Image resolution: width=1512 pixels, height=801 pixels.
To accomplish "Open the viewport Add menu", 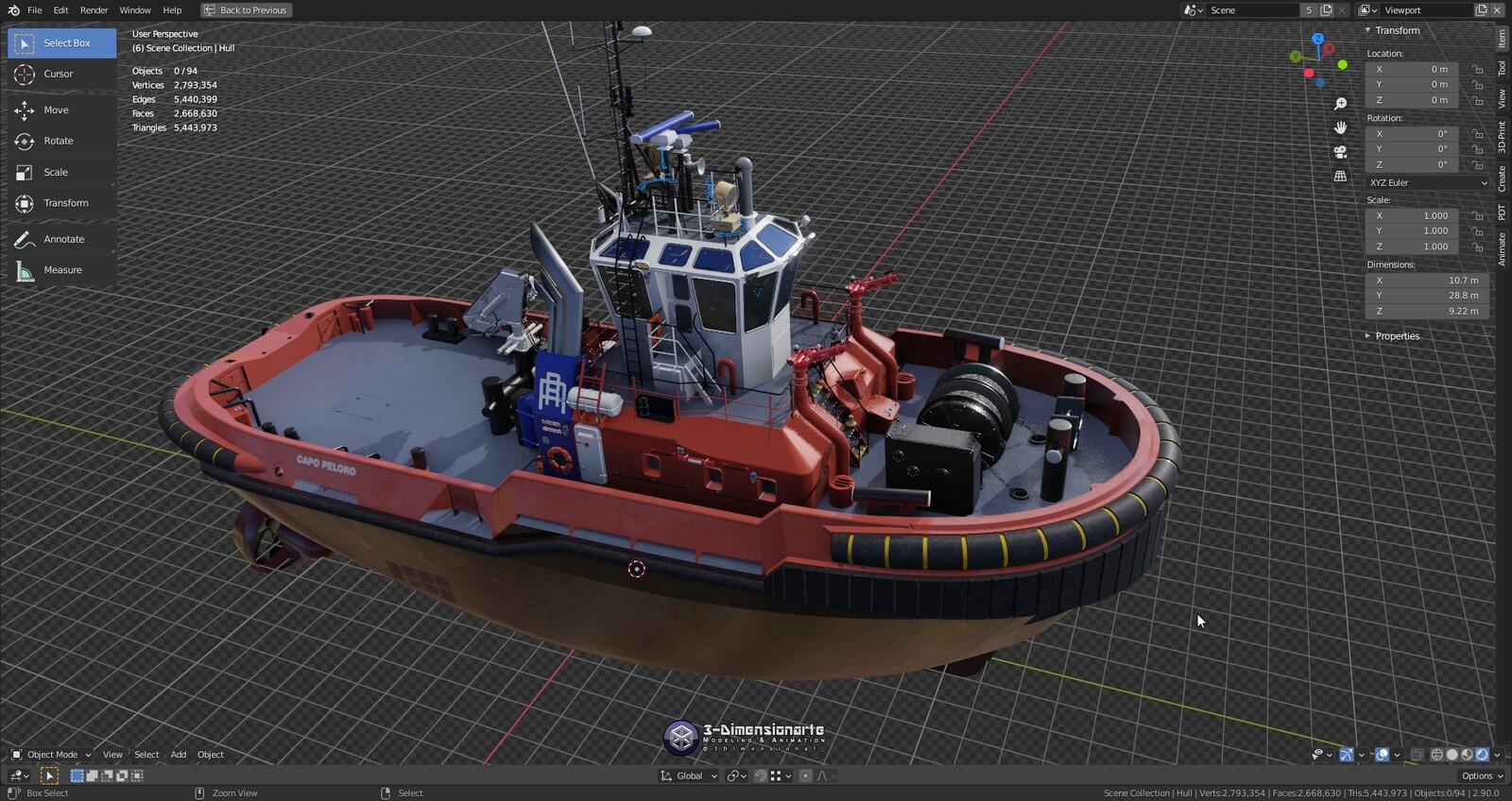I will click(x=179, y=755).
